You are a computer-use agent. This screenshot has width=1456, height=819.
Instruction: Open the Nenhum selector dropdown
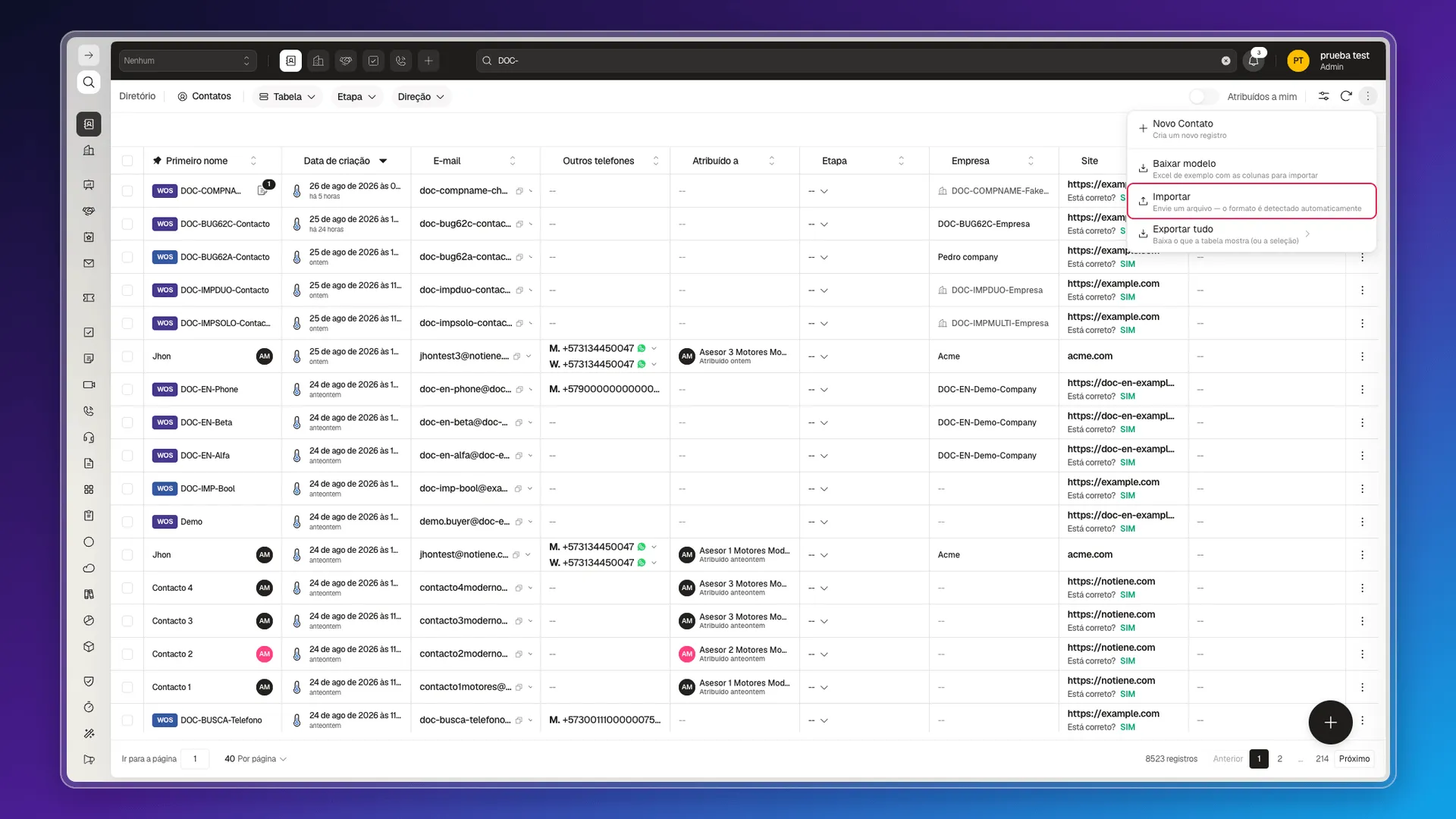click(187, 61)
